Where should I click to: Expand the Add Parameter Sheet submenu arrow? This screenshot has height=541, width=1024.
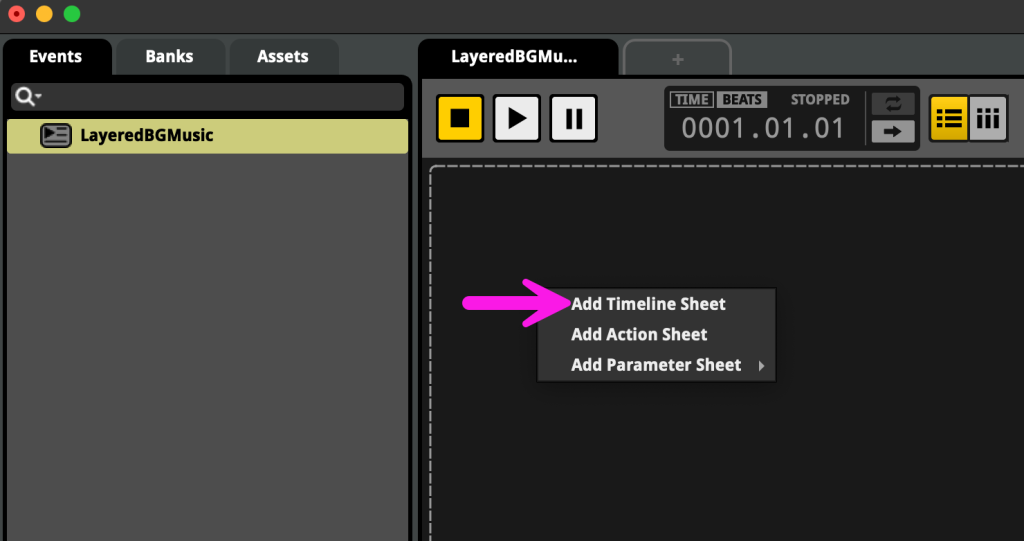tap(761, 366)
